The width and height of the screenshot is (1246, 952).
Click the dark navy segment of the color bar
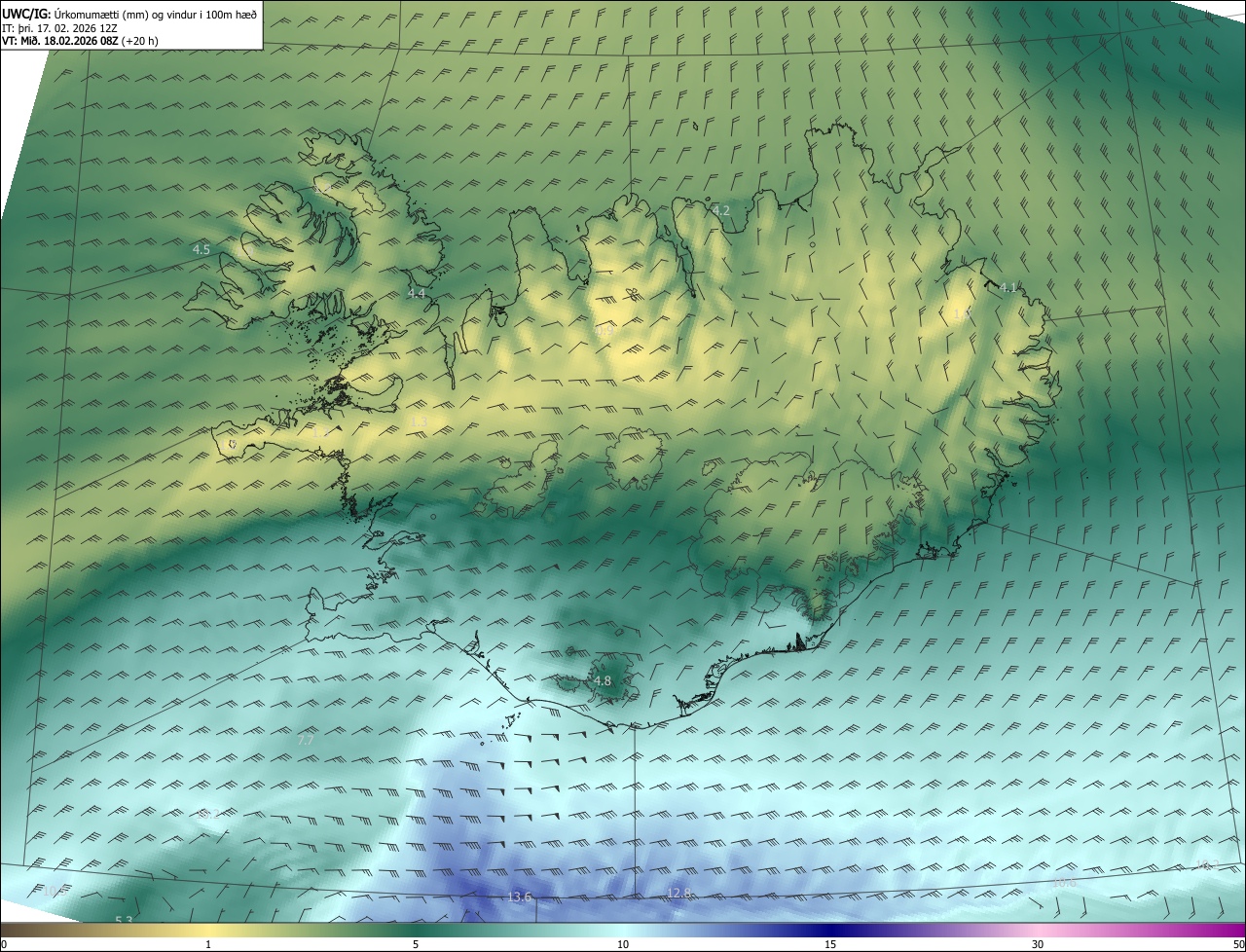(830, 931)
